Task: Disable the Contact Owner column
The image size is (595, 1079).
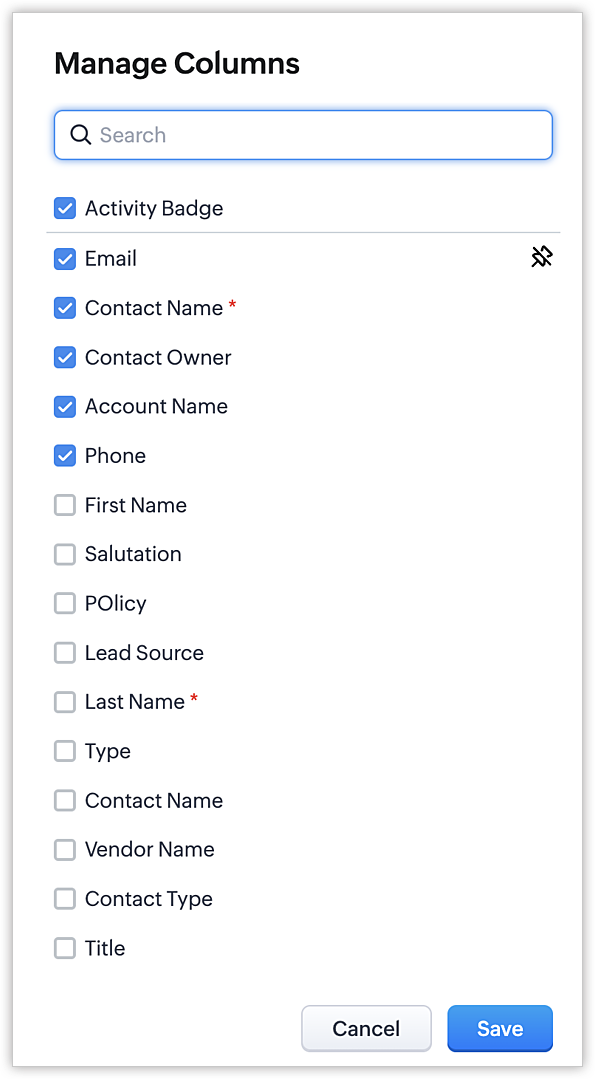Action: click(65, 357)
